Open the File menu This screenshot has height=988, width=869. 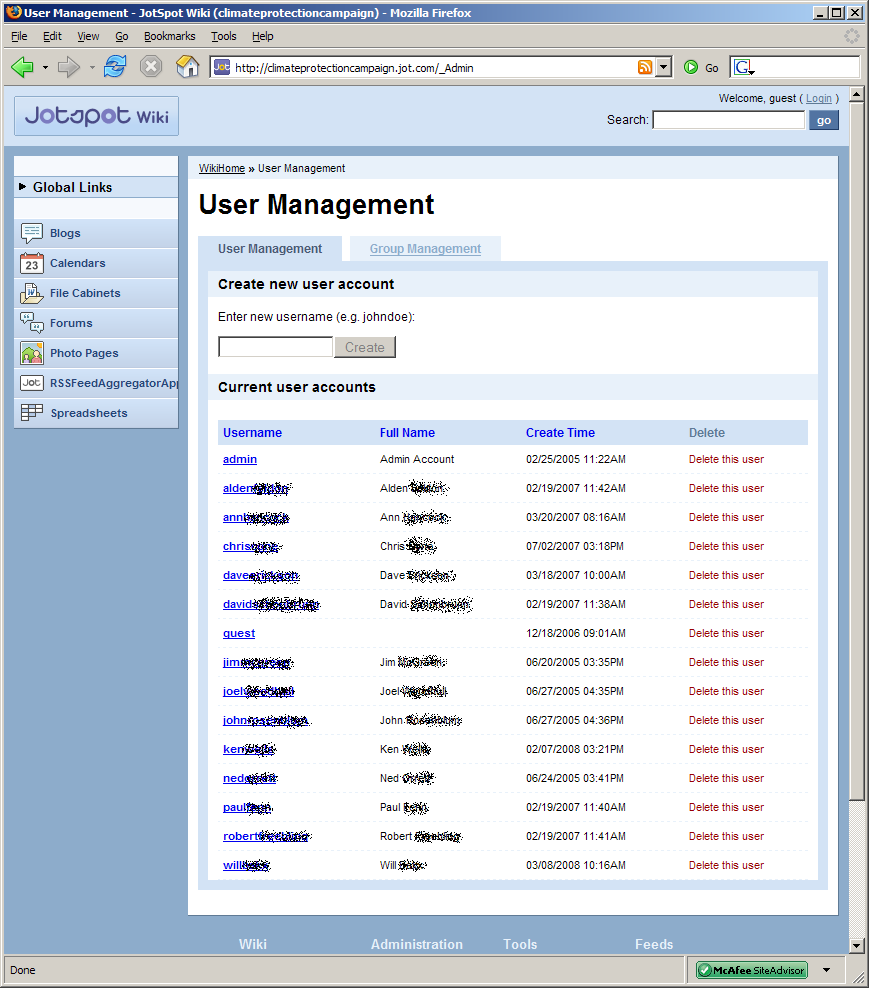[x=19, y=36]
